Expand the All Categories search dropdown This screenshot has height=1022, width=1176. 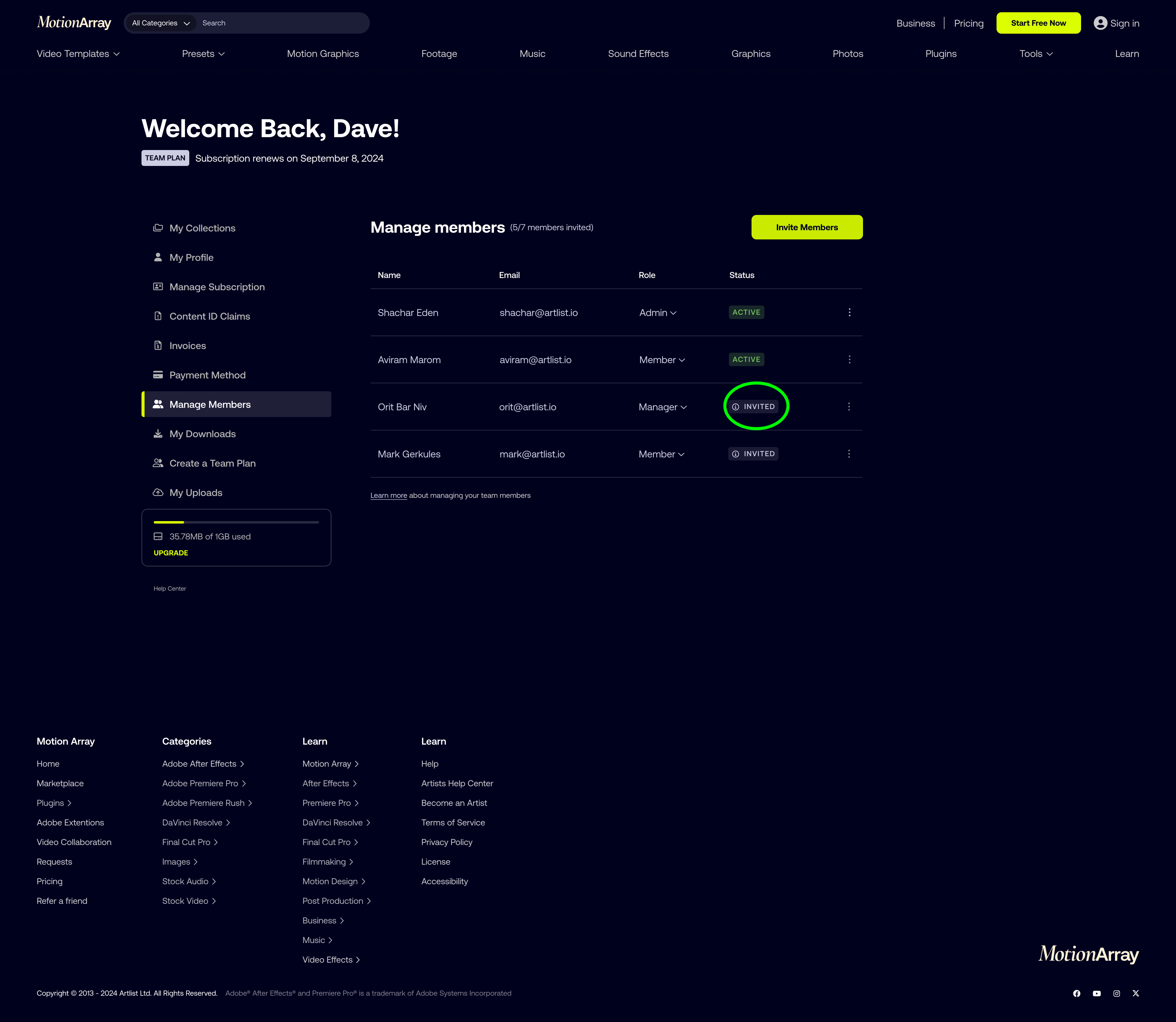[160, 23]
